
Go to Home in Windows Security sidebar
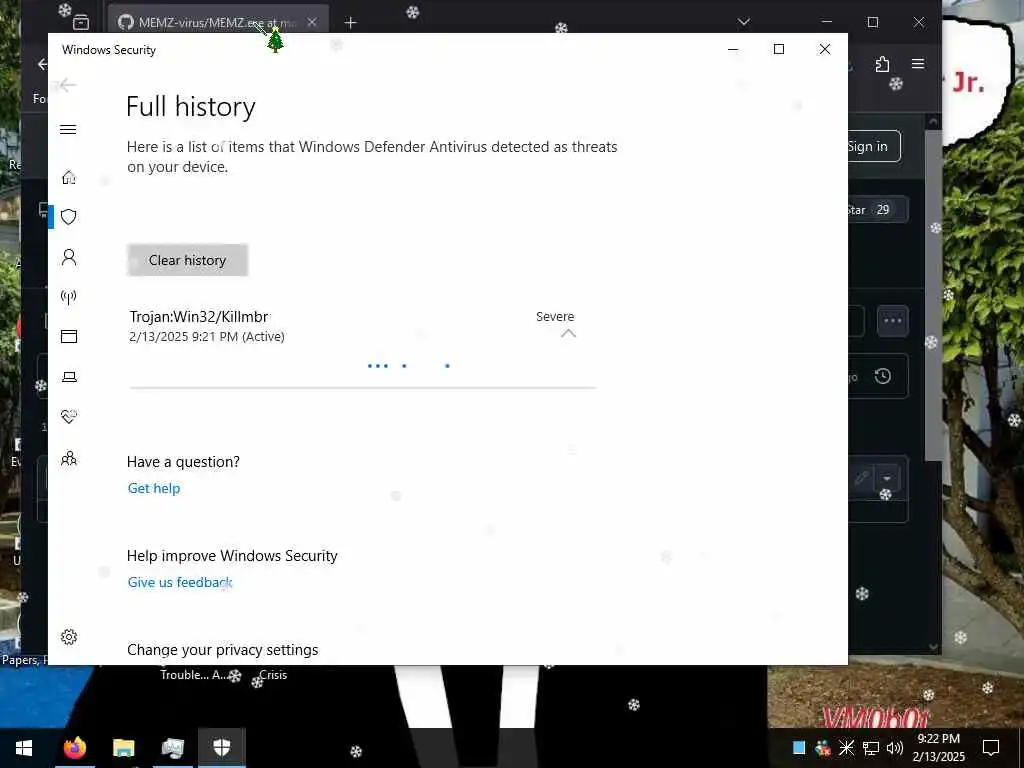[x=69, y=178]
